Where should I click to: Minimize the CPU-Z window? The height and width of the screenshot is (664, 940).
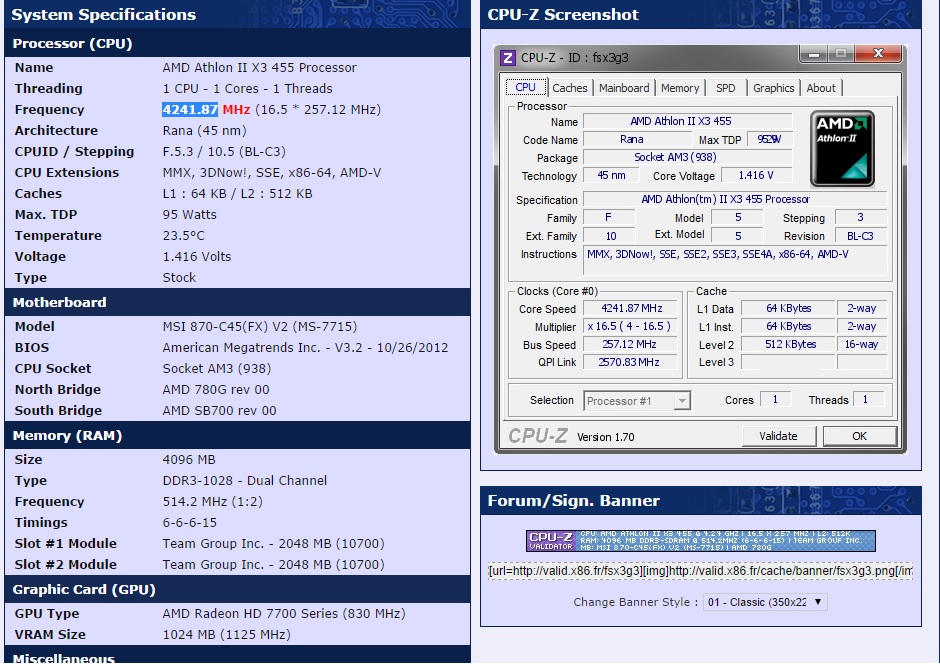pos(814,54)
